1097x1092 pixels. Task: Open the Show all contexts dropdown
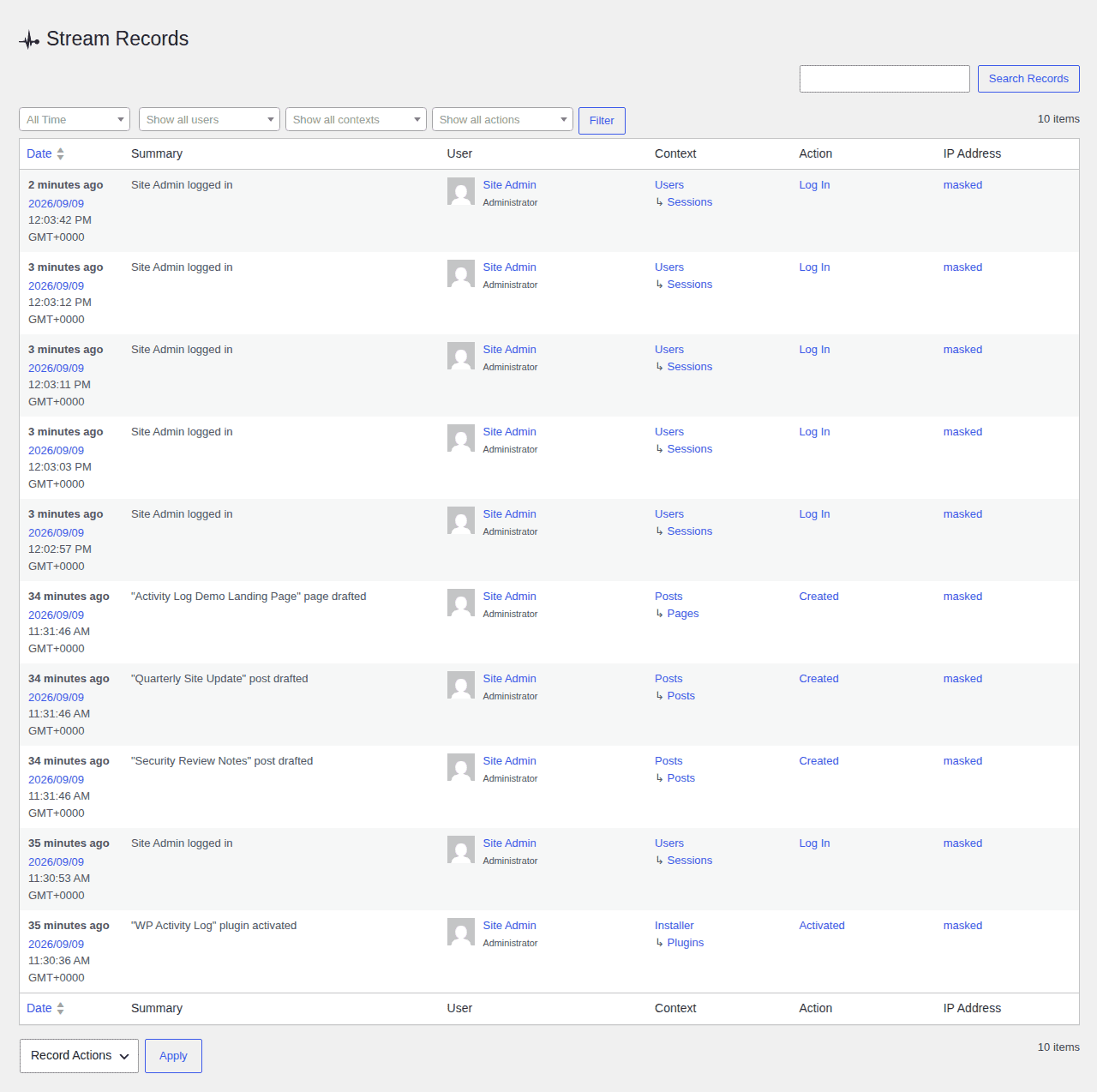(x=357, y=119)
